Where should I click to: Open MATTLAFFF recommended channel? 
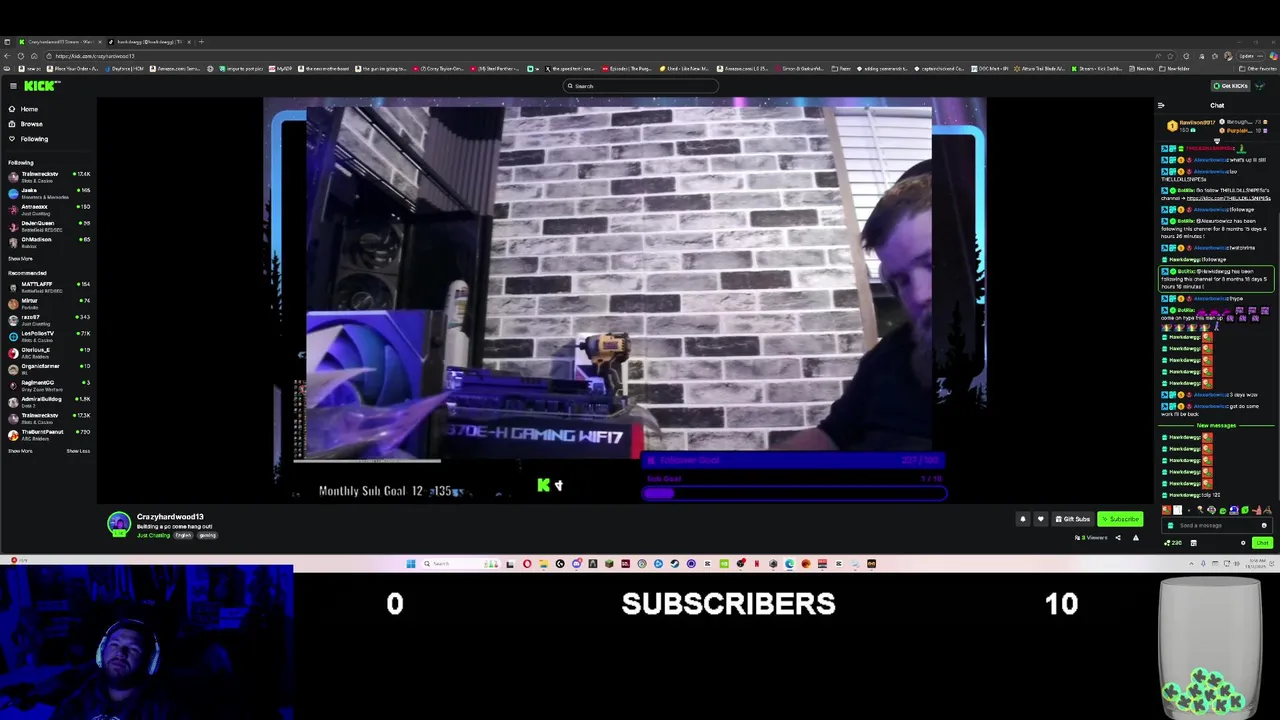[49, 286]
